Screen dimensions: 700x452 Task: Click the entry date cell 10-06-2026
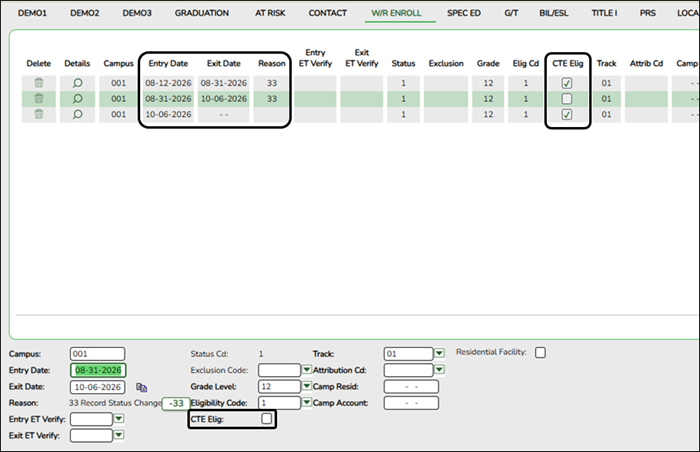click(x=168, y=114)
